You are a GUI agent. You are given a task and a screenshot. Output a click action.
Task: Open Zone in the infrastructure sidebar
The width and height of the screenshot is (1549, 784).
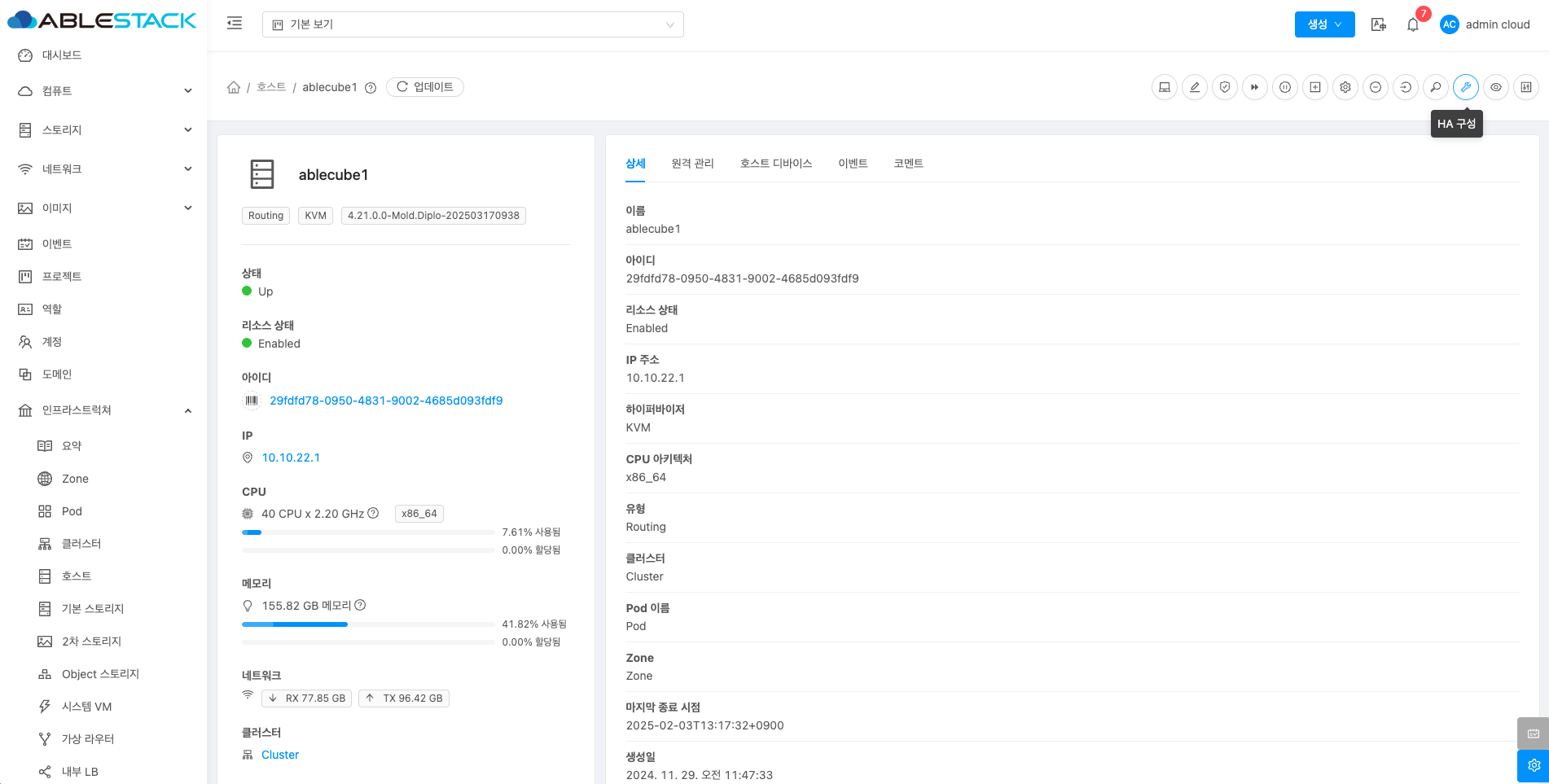tap(75, 479)
